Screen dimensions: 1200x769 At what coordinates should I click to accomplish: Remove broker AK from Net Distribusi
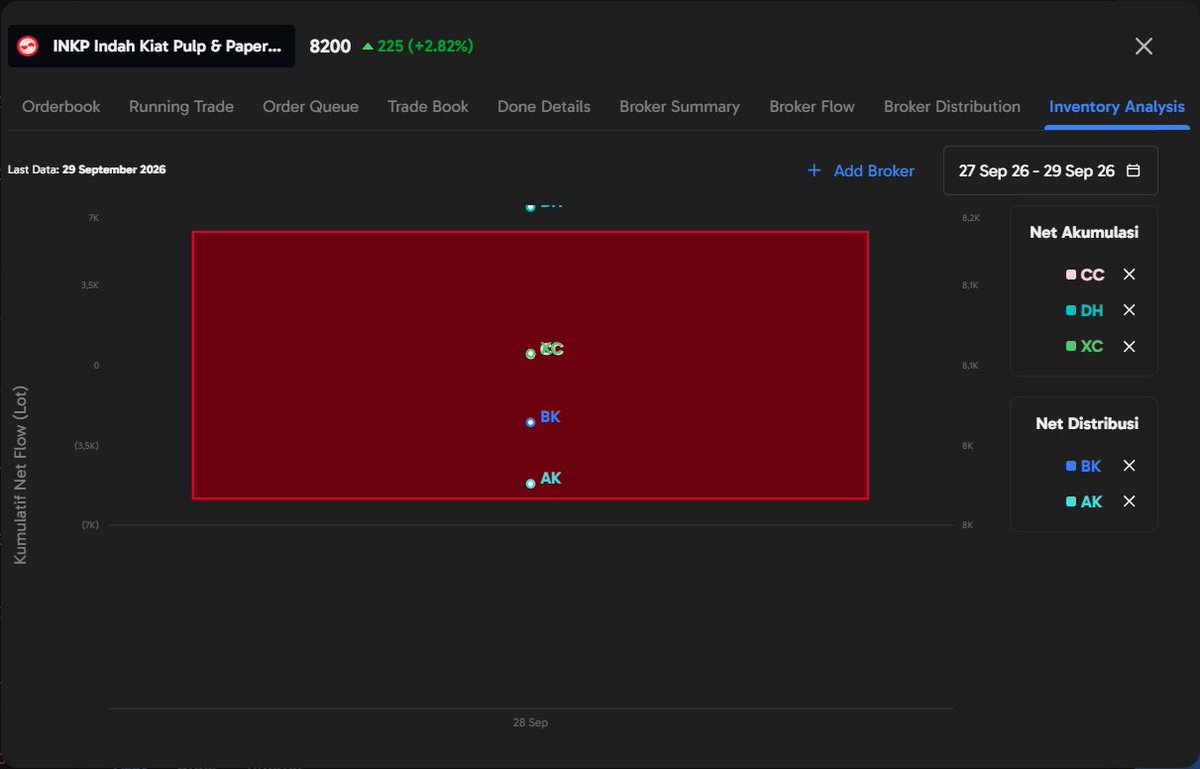1129,502
